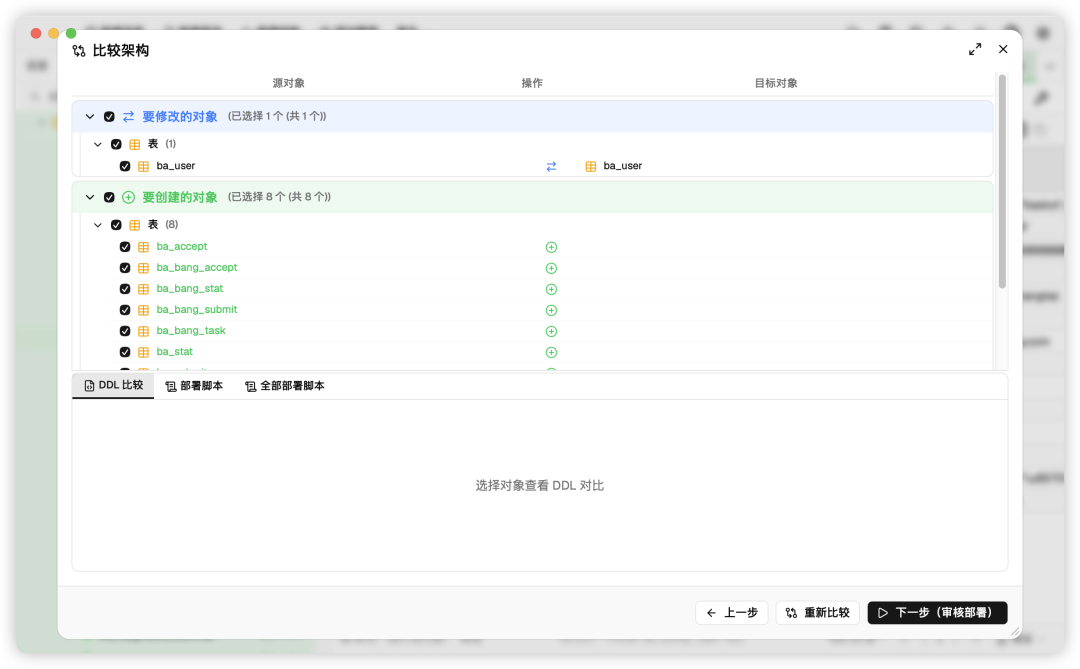The width and height of the screenshot is (1080, 669).
Task: Click create operation icon for ba_stat
Action: (551, 352)
